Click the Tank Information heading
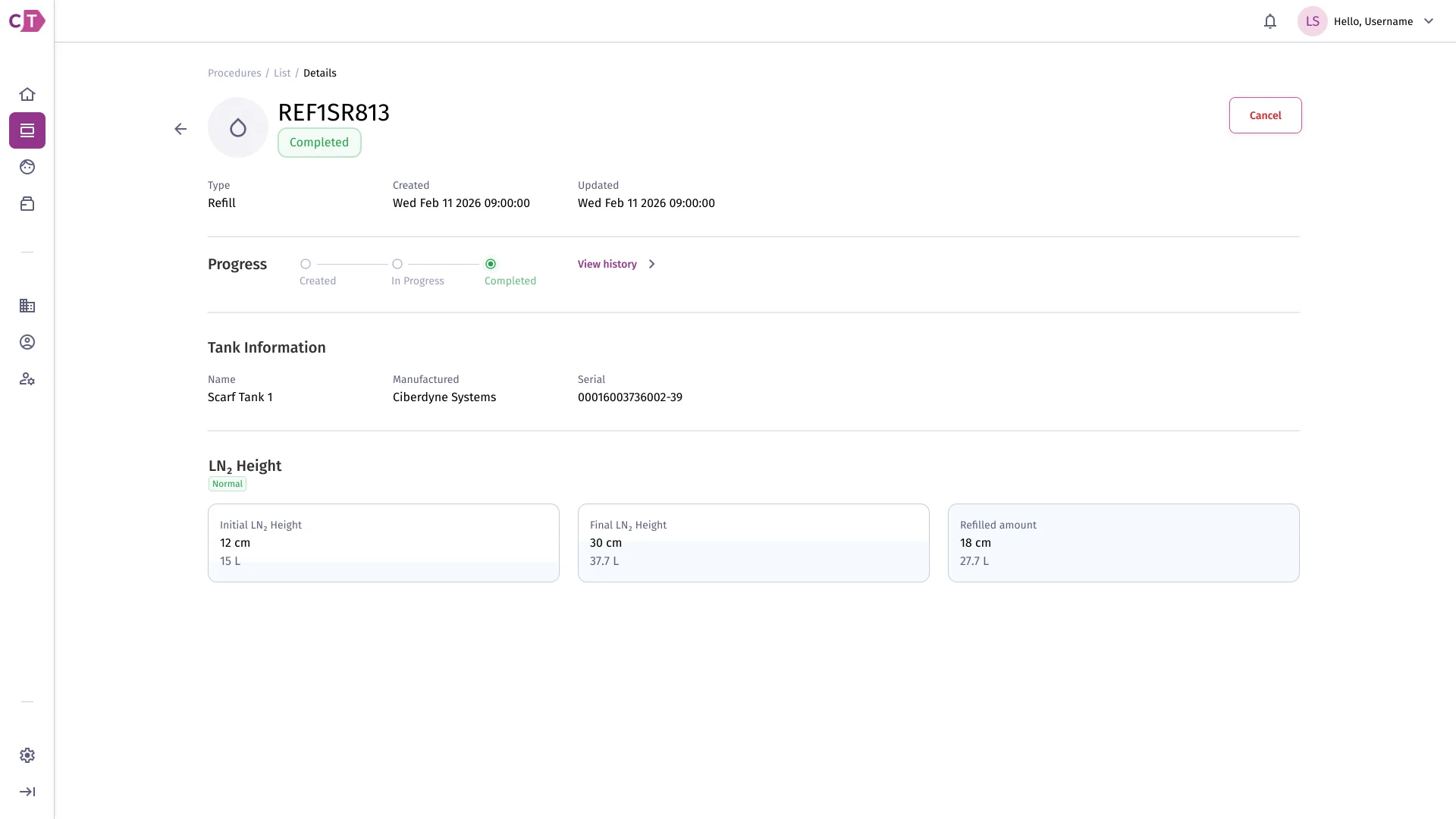The height and width of the screenshot is (819, 1456). pyautogui.click(x=267, y=347)
